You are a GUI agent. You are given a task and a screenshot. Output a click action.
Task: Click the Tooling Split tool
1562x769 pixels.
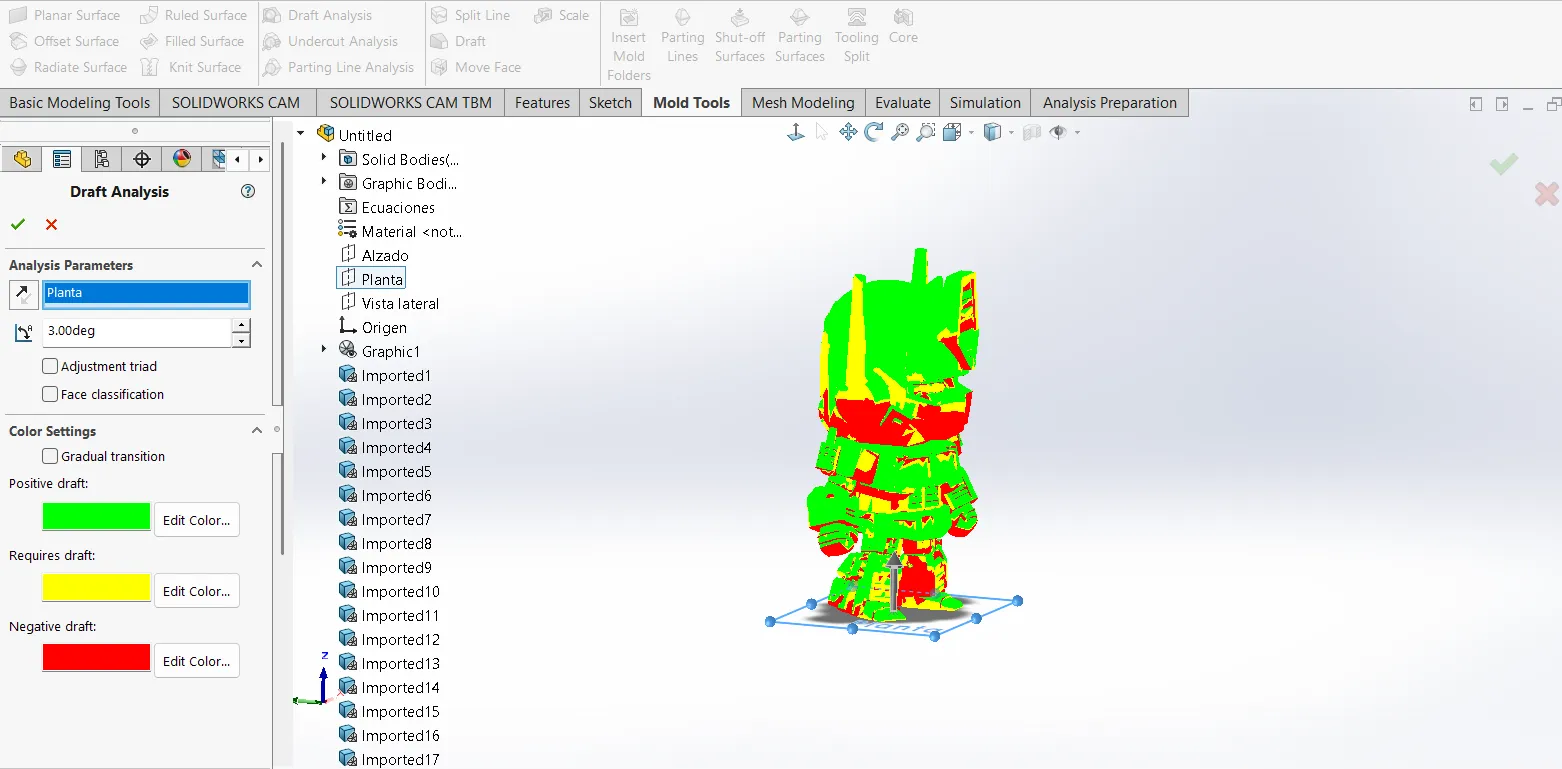pyautogui.click(x=857, y=36)
